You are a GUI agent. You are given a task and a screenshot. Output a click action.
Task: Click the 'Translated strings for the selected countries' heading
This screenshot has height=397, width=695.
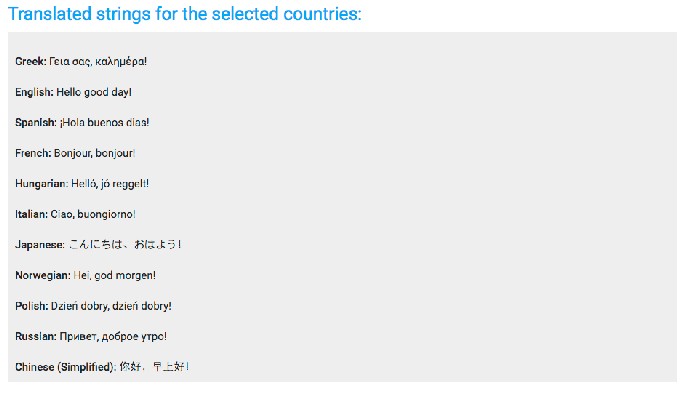(x=184, y=14)
